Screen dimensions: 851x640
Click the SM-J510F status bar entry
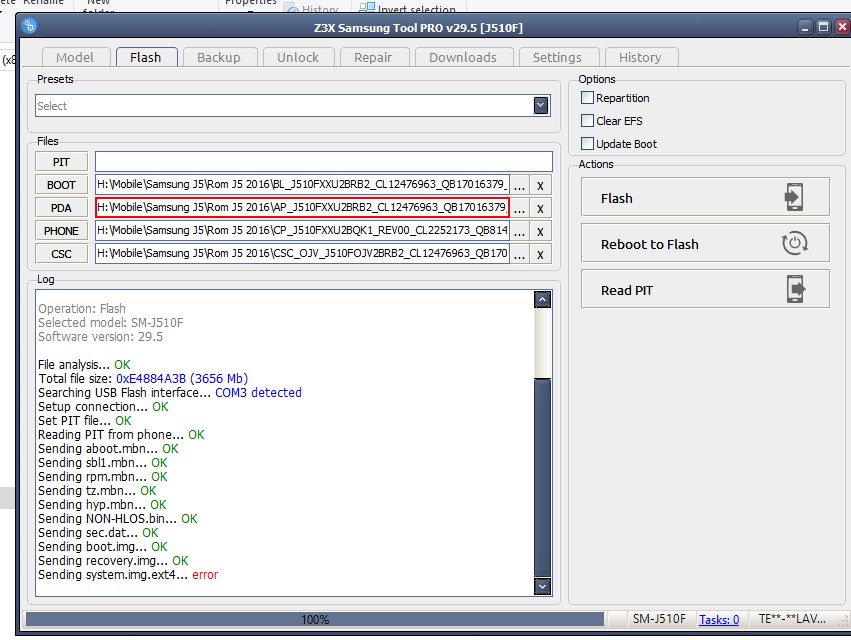pyautogui.click(x=659, y=619)
